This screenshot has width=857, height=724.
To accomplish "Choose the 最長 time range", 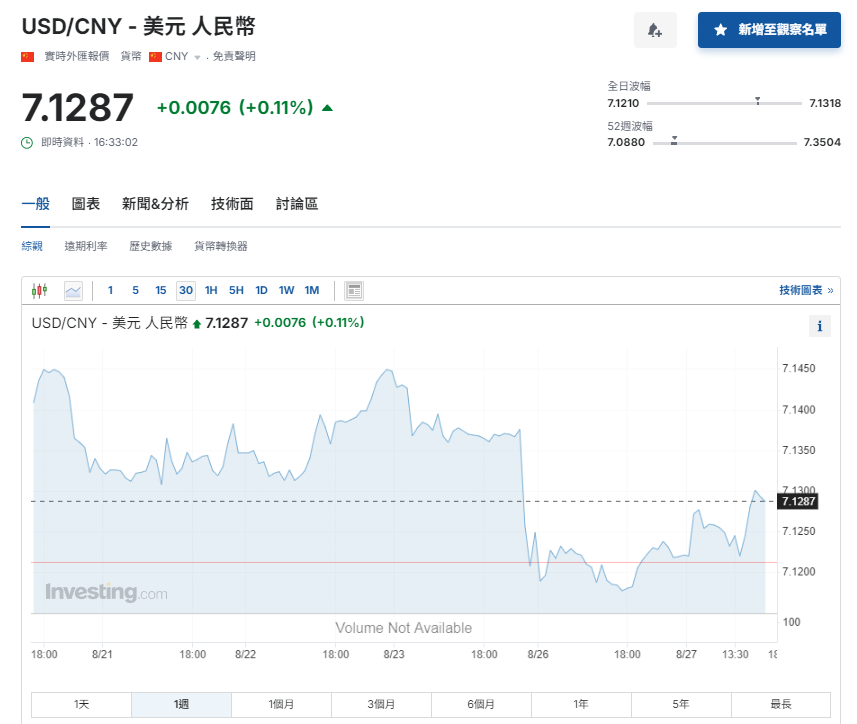I will pyautogui.click(x=781, y=704).
